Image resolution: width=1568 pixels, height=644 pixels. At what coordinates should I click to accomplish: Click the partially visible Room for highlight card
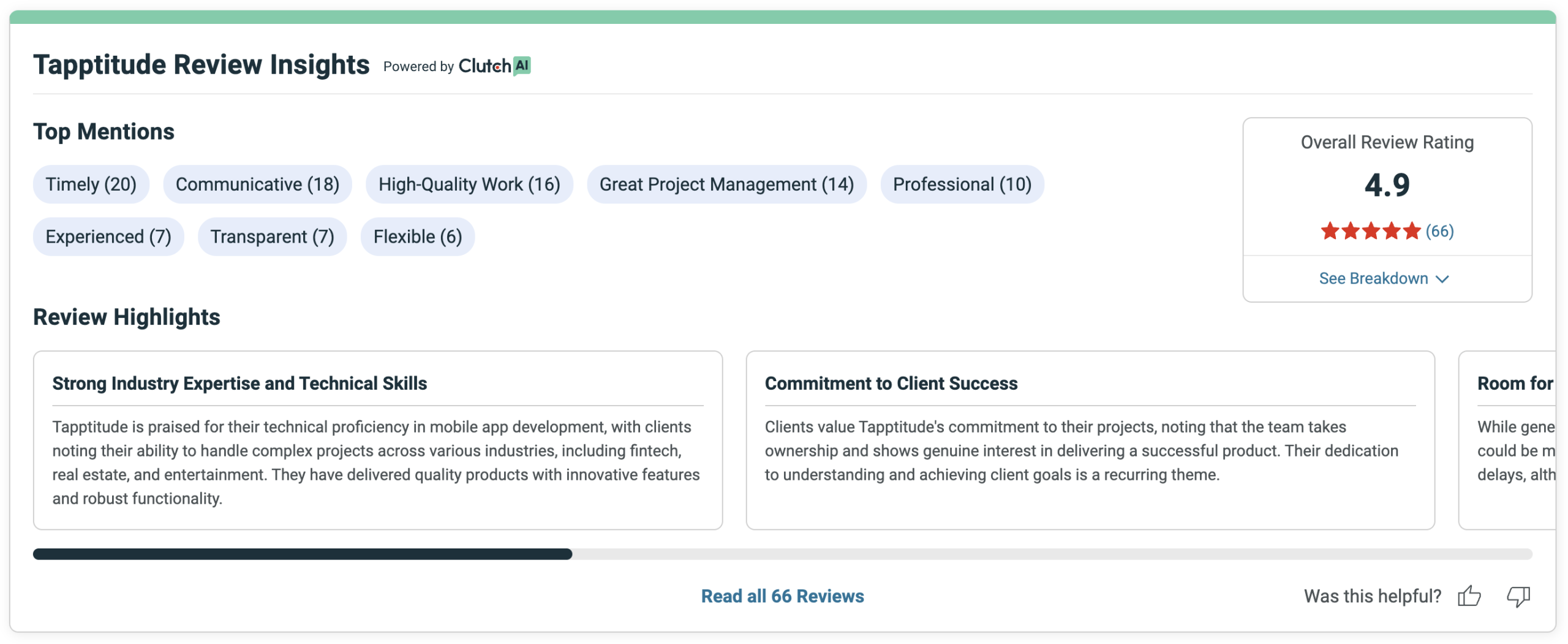click(1507, 440)
